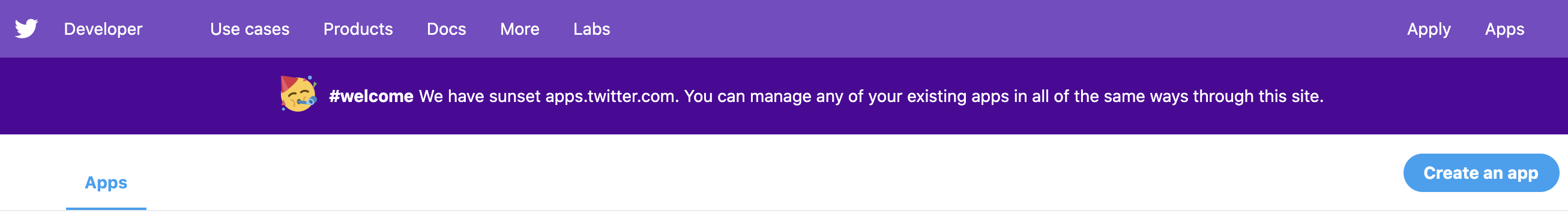The image size is (1568, 222).
Task: Expand the Products menu
Action: click(358, 29)
